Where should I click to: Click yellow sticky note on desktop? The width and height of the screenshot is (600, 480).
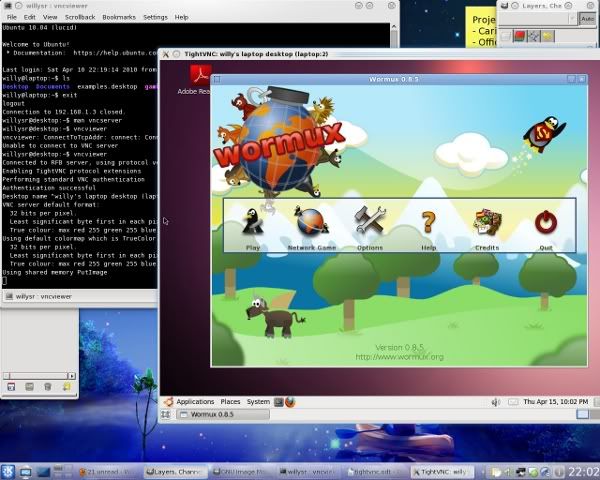(481, 28)
